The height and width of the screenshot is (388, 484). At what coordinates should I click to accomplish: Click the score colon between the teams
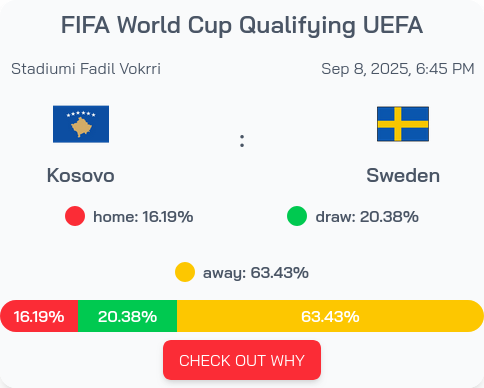point(242,141)
